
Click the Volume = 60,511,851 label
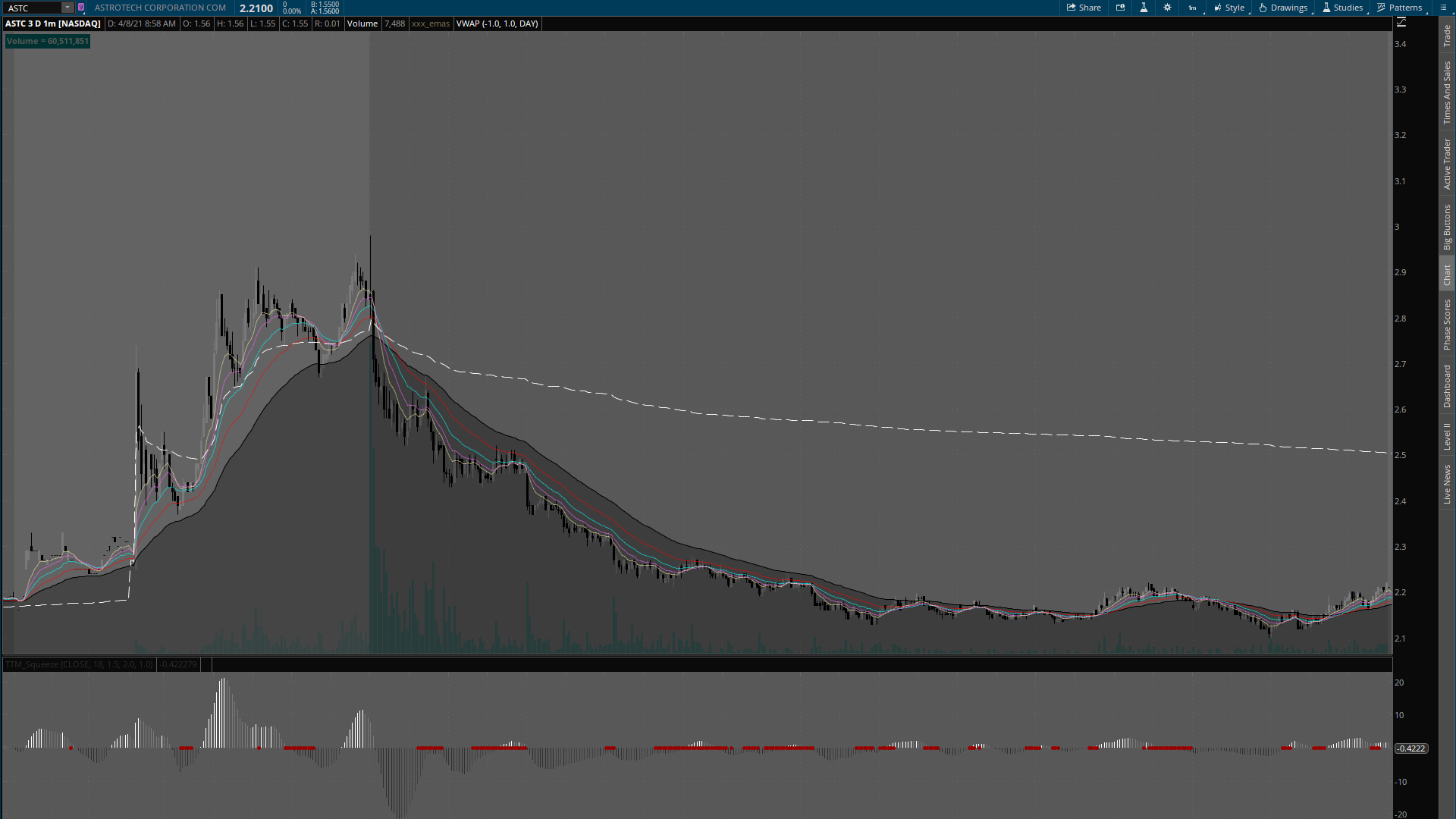point(47,41)
